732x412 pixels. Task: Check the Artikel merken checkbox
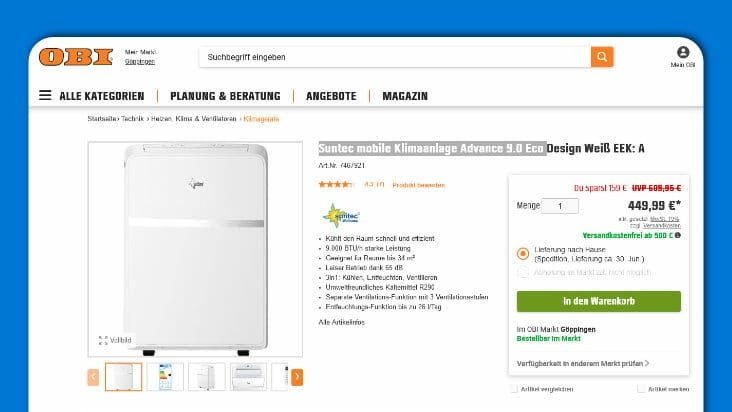pos(641,389)
